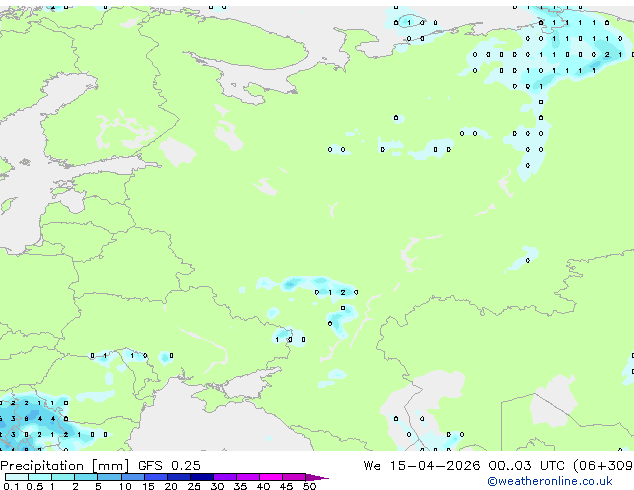Select legend swatch between 5 and 10
634x490 pixels.
tap(109, 477)
